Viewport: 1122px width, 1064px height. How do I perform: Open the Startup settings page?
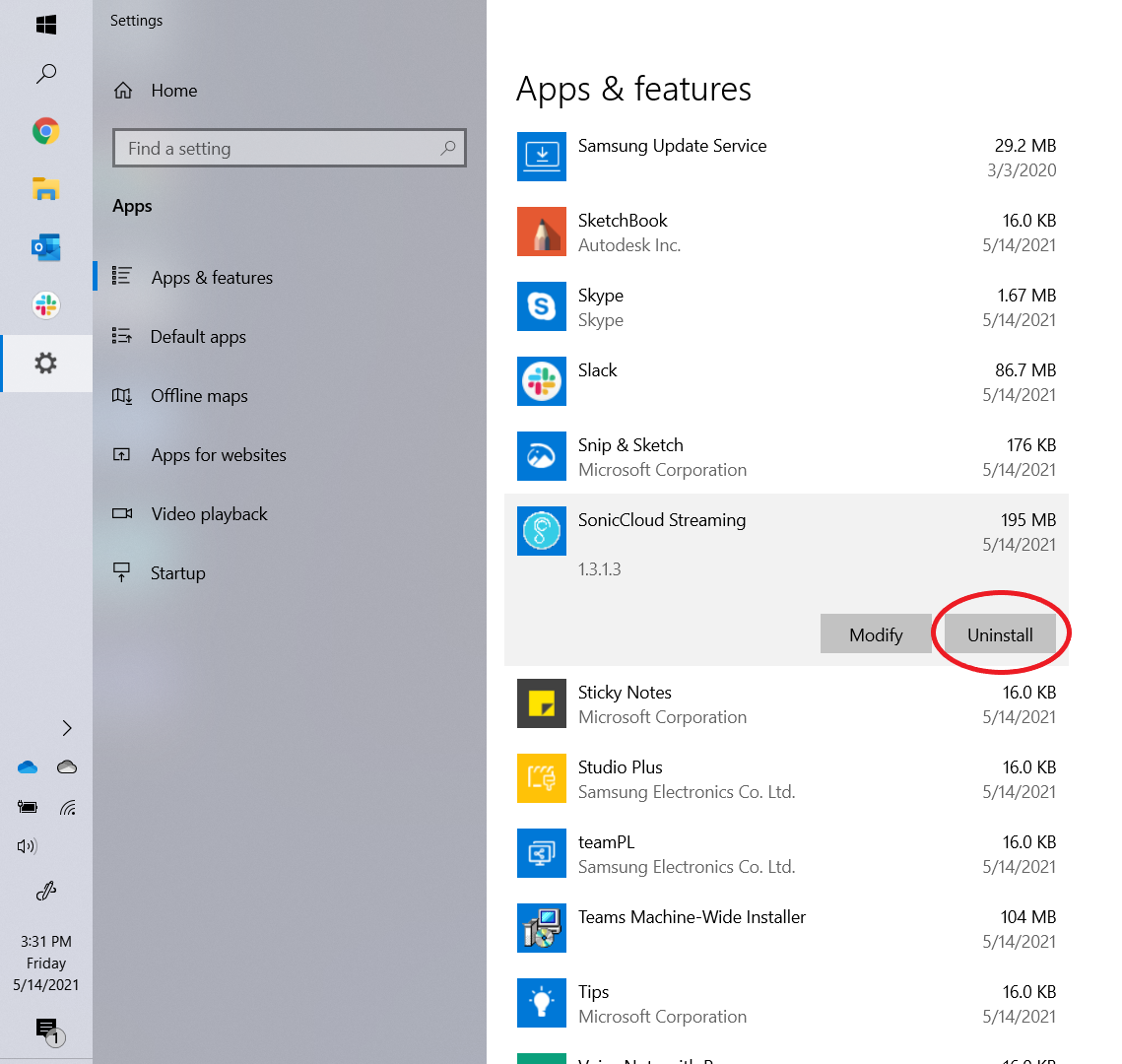pos(177,573)
